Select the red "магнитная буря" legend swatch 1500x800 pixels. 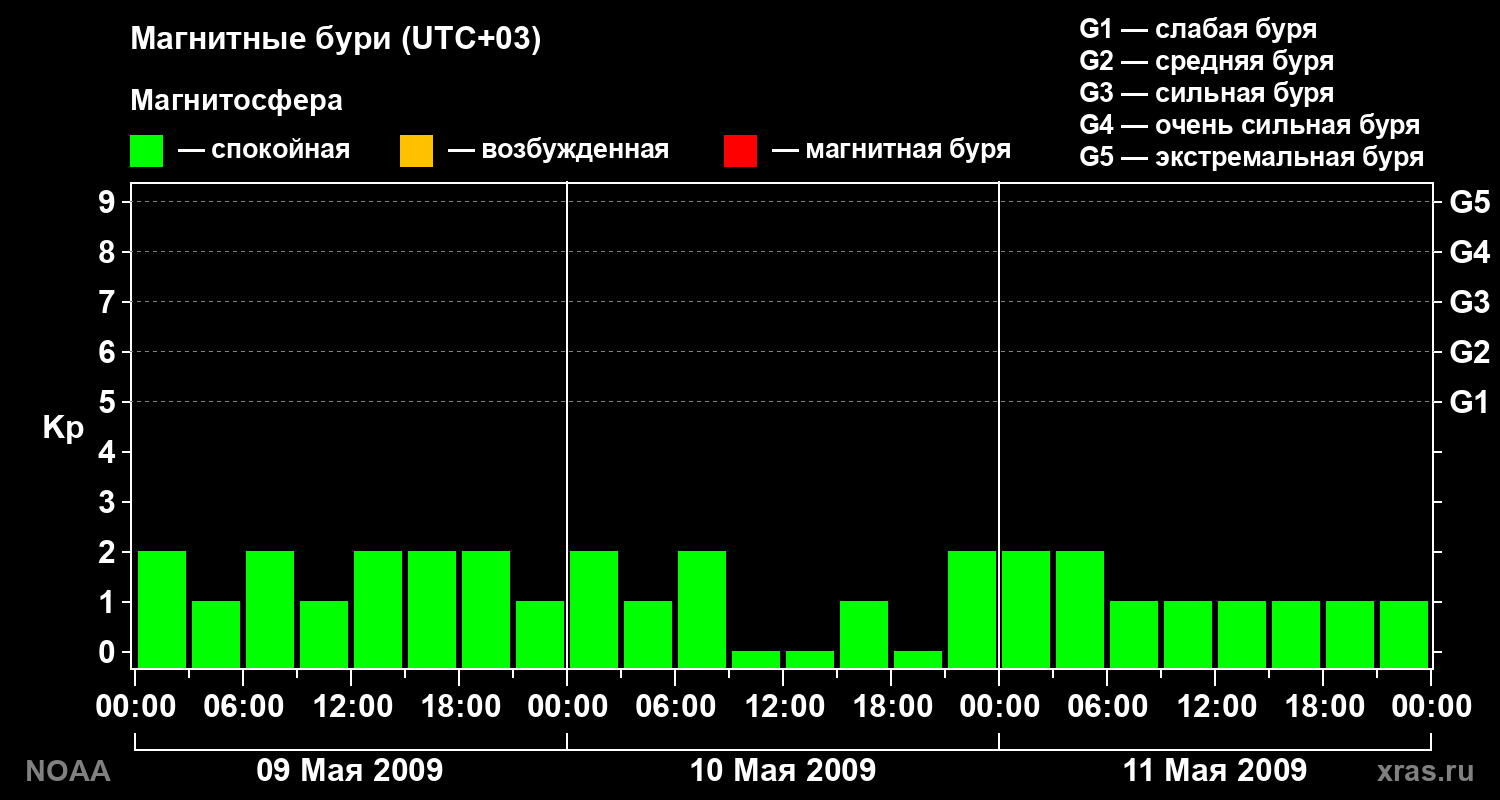pyautogui.click(x=740, y=151)
